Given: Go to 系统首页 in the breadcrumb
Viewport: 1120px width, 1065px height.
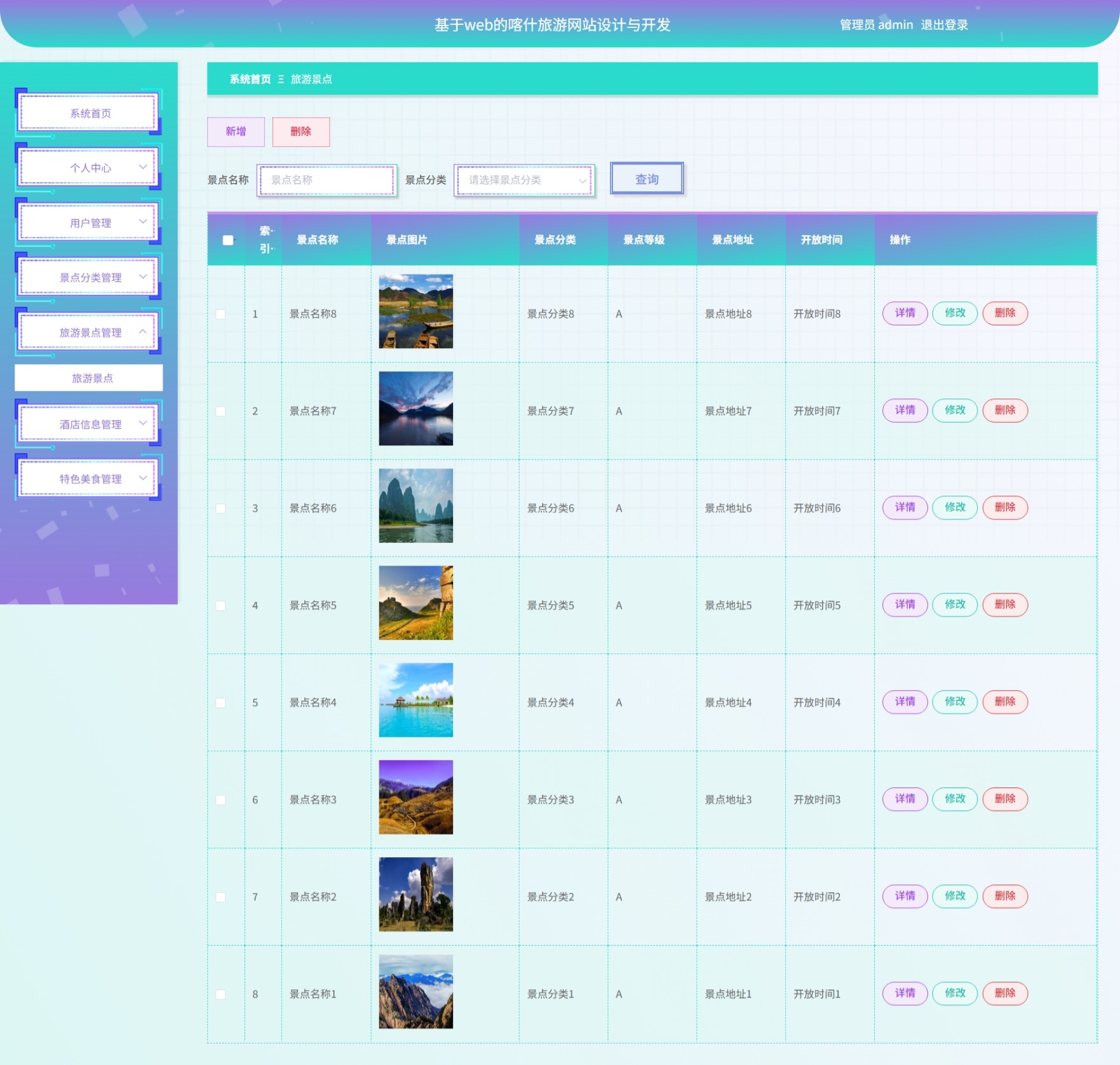Looking at the screenshot, I should point(250,79).
